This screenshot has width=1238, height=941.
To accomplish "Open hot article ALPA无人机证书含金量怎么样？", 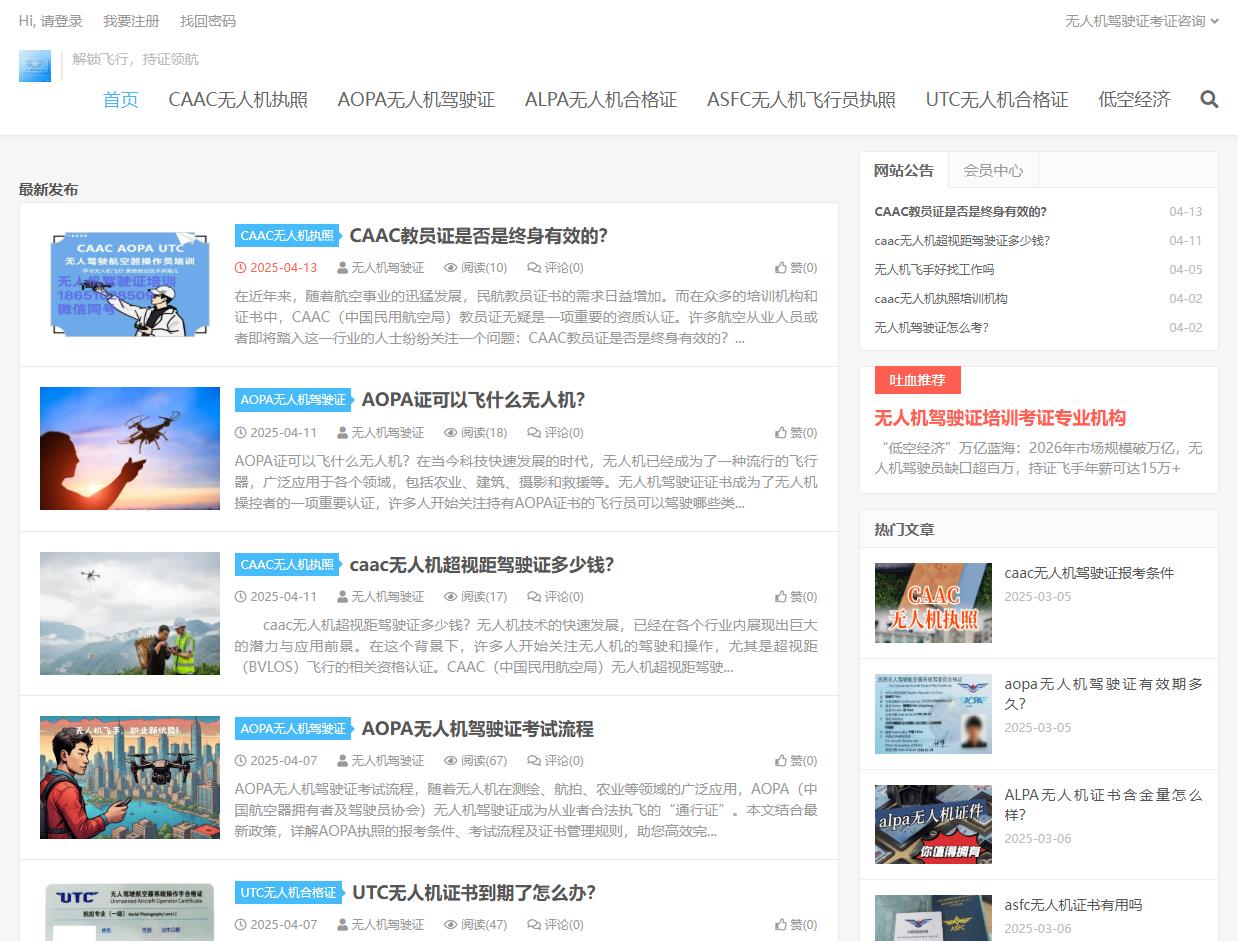I will 1104,805.
